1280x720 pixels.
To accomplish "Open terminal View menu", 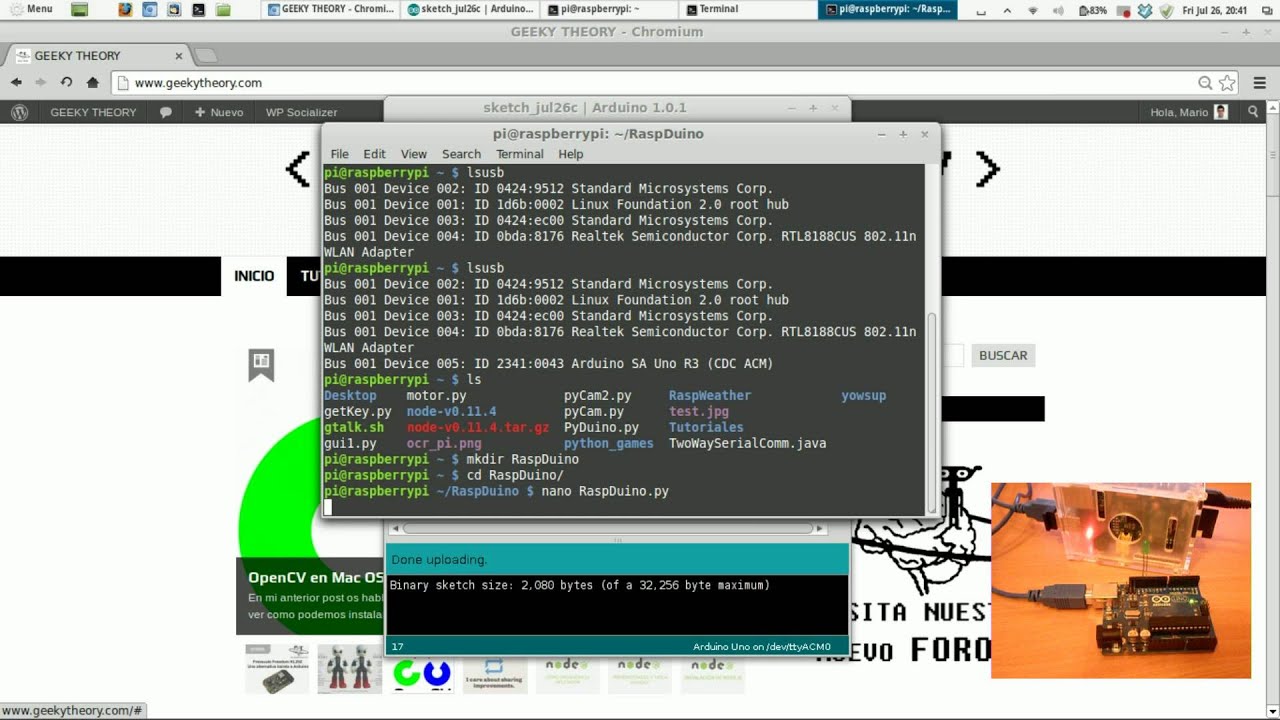I will coord(414,154).
